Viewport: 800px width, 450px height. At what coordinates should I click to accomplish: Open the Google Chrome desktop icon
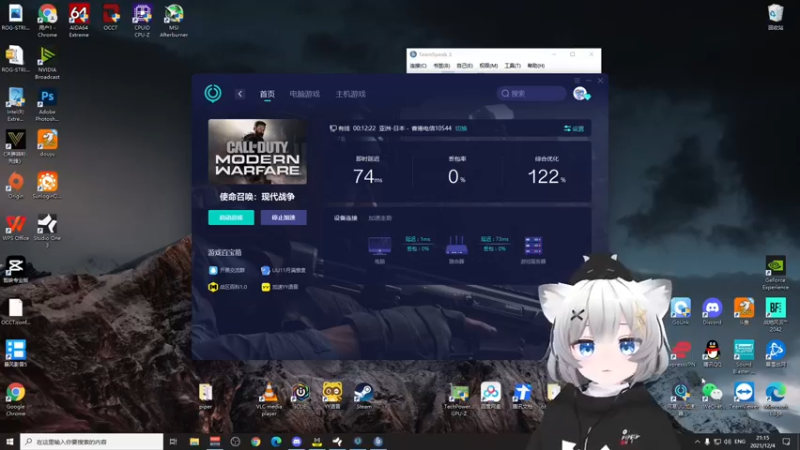pos(15,398)
